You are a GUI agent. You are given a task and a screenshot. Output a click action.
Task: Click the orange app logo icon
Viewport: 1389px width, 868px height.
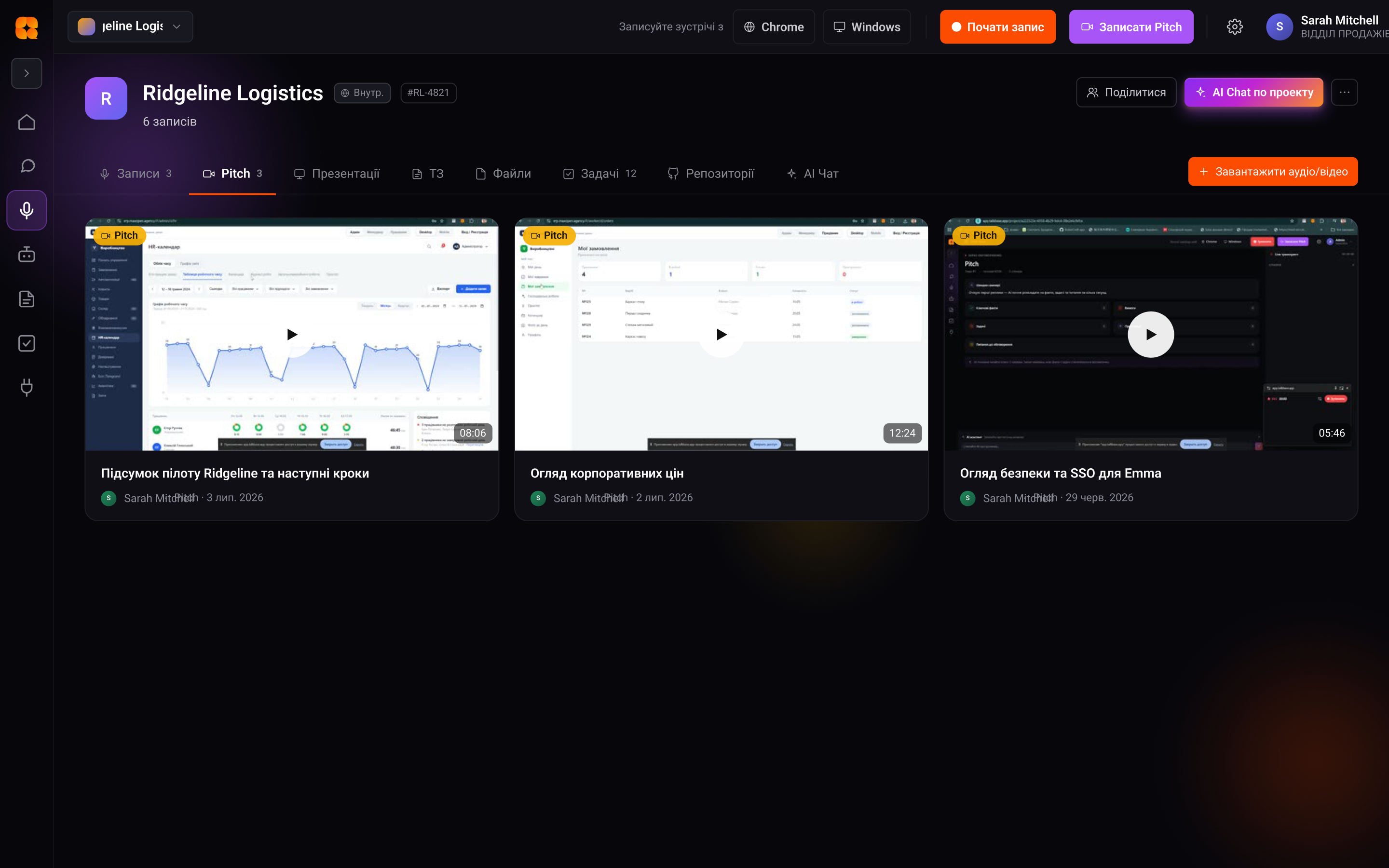[x=27, y=27]
